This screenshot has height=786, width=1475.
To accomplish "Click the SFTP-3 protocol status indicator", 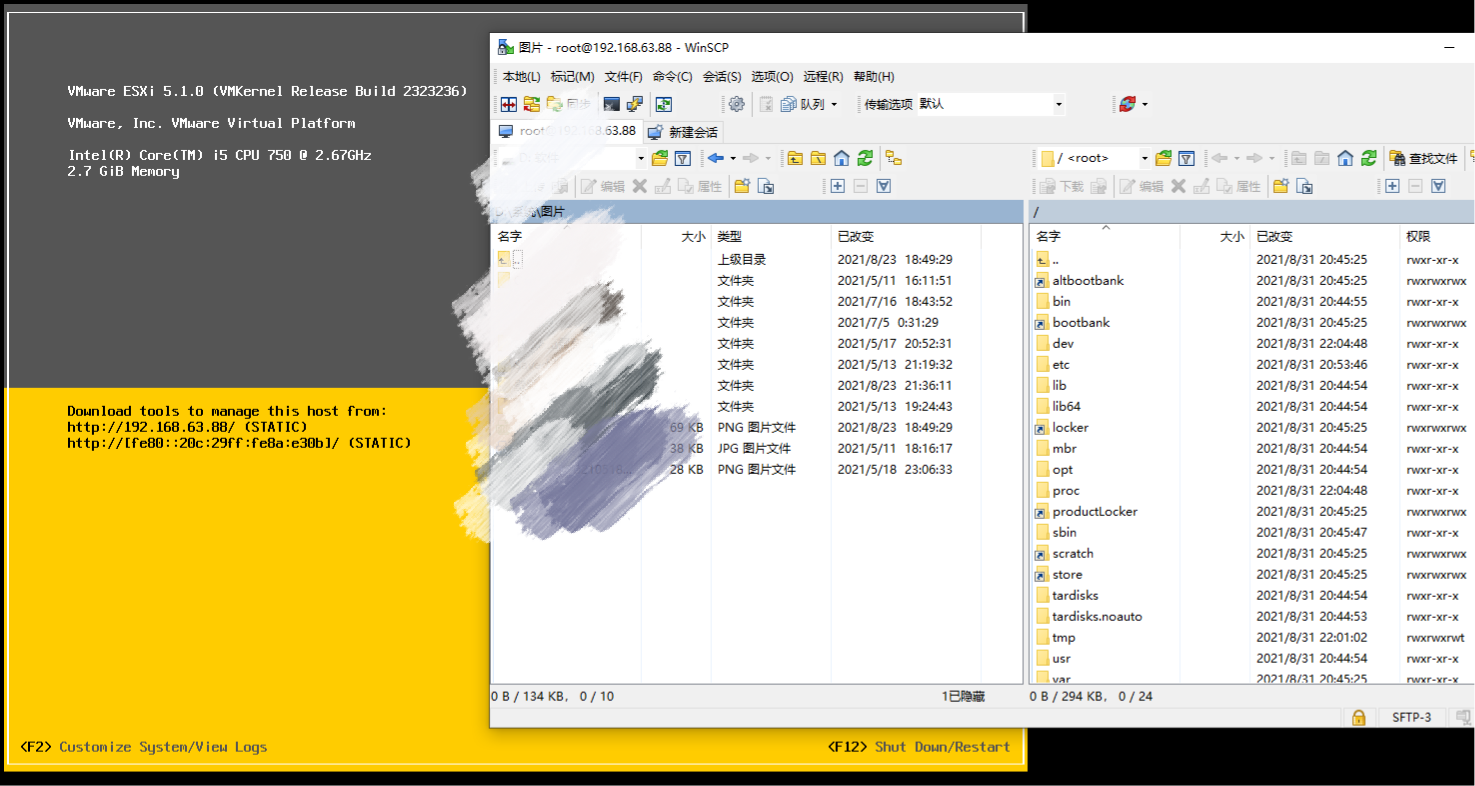I will pos(1411,717).
